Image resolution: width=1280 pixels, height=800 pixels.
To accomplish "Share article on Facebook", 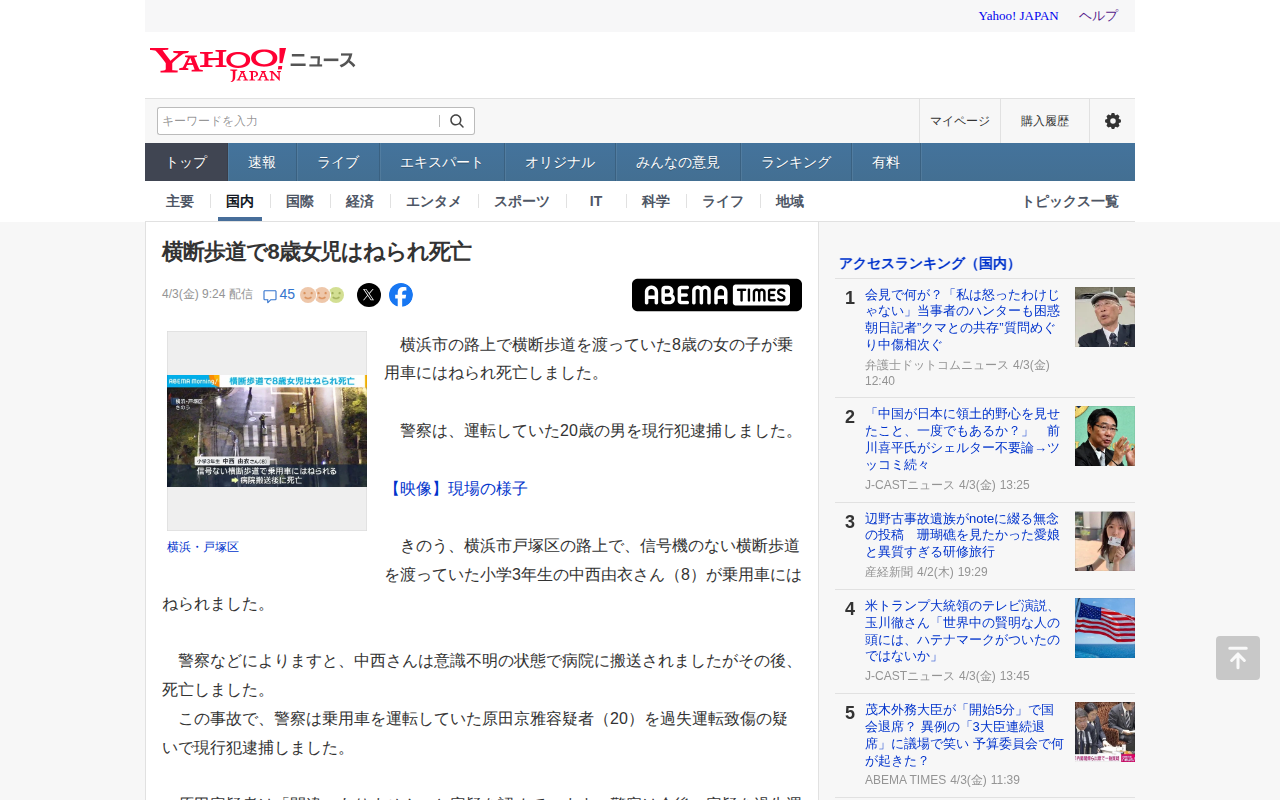I will pyautogui.click(x=401, y=295).
